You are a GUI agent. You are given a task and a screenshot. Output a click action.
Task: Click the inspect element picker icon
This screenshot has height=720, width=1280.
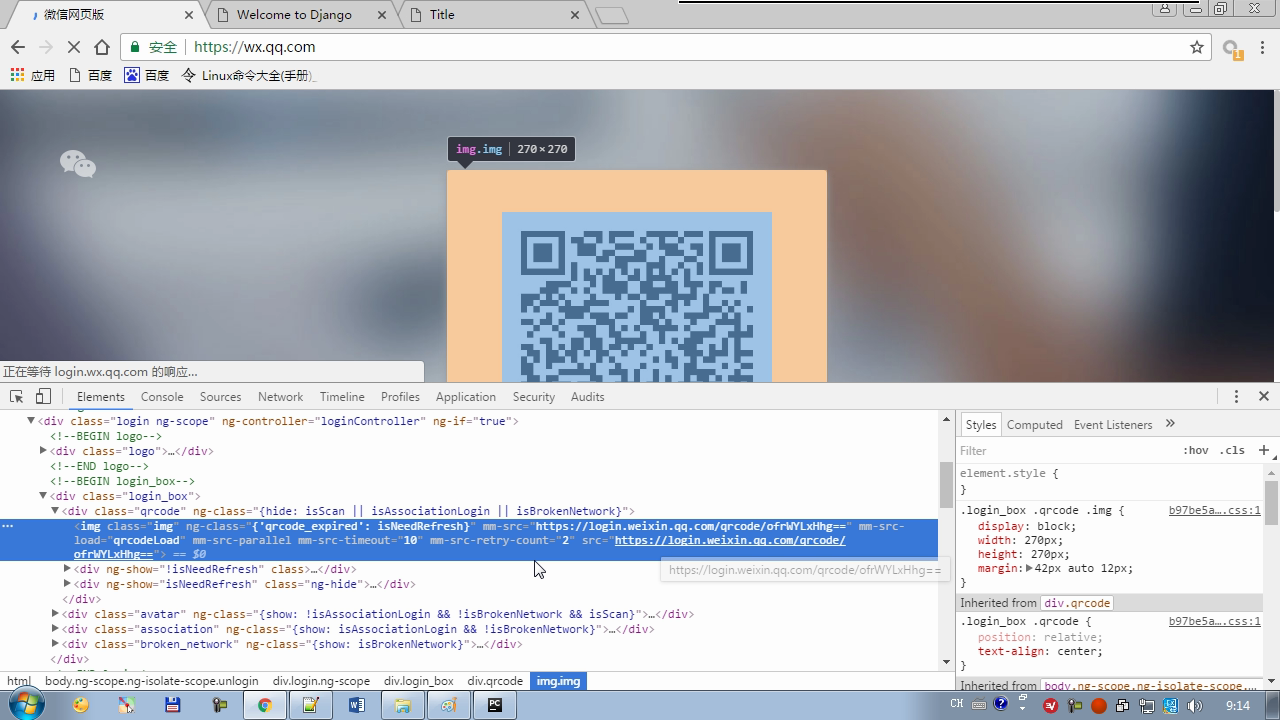[x=16, y=397]
